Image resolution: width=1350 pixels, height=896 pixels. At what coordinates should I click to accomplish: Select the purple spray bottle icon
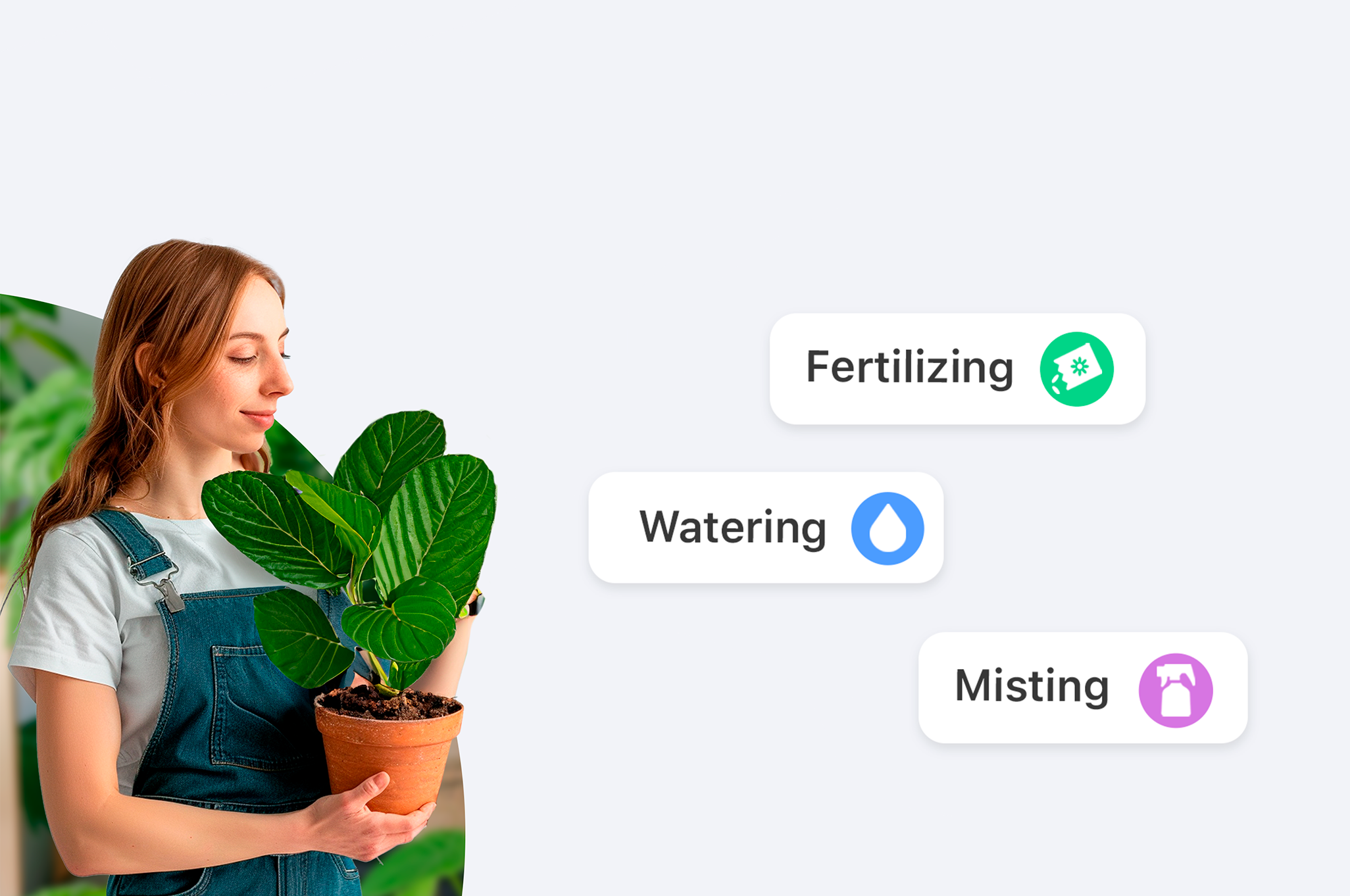(x=1176, y=690)
